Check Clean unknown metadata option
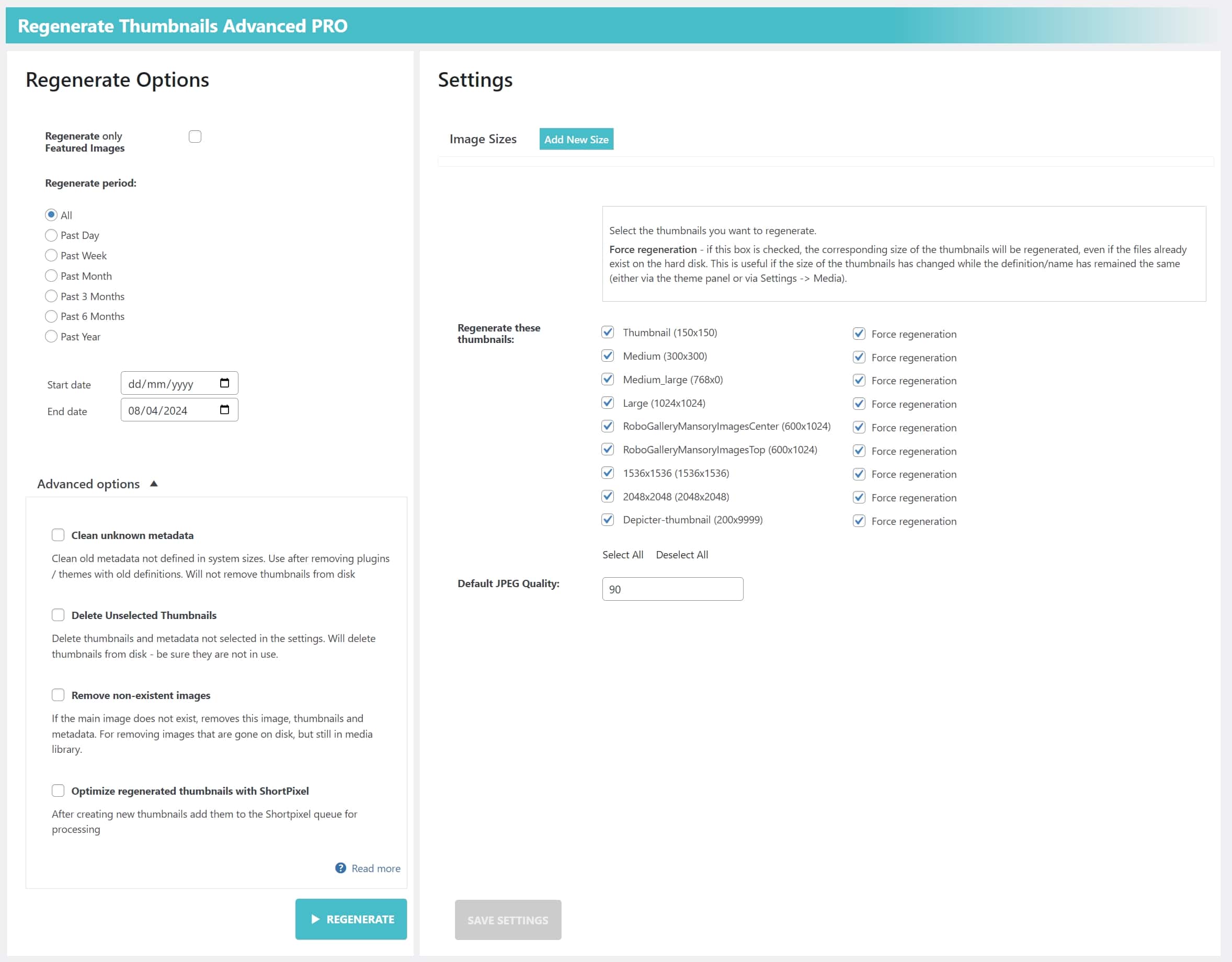 [x=58, y=535]
